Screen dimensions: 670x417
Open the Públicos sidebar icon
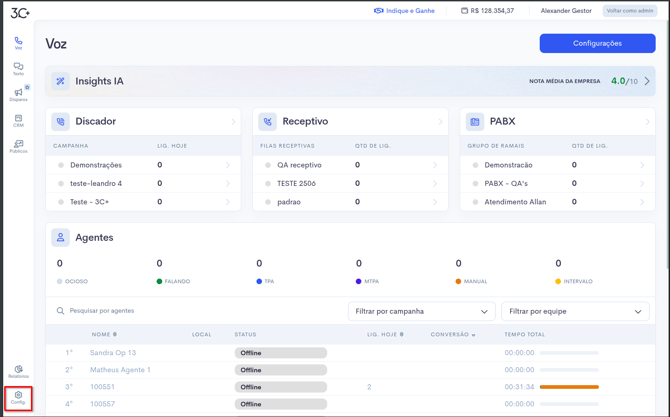[x=18, y=146]
